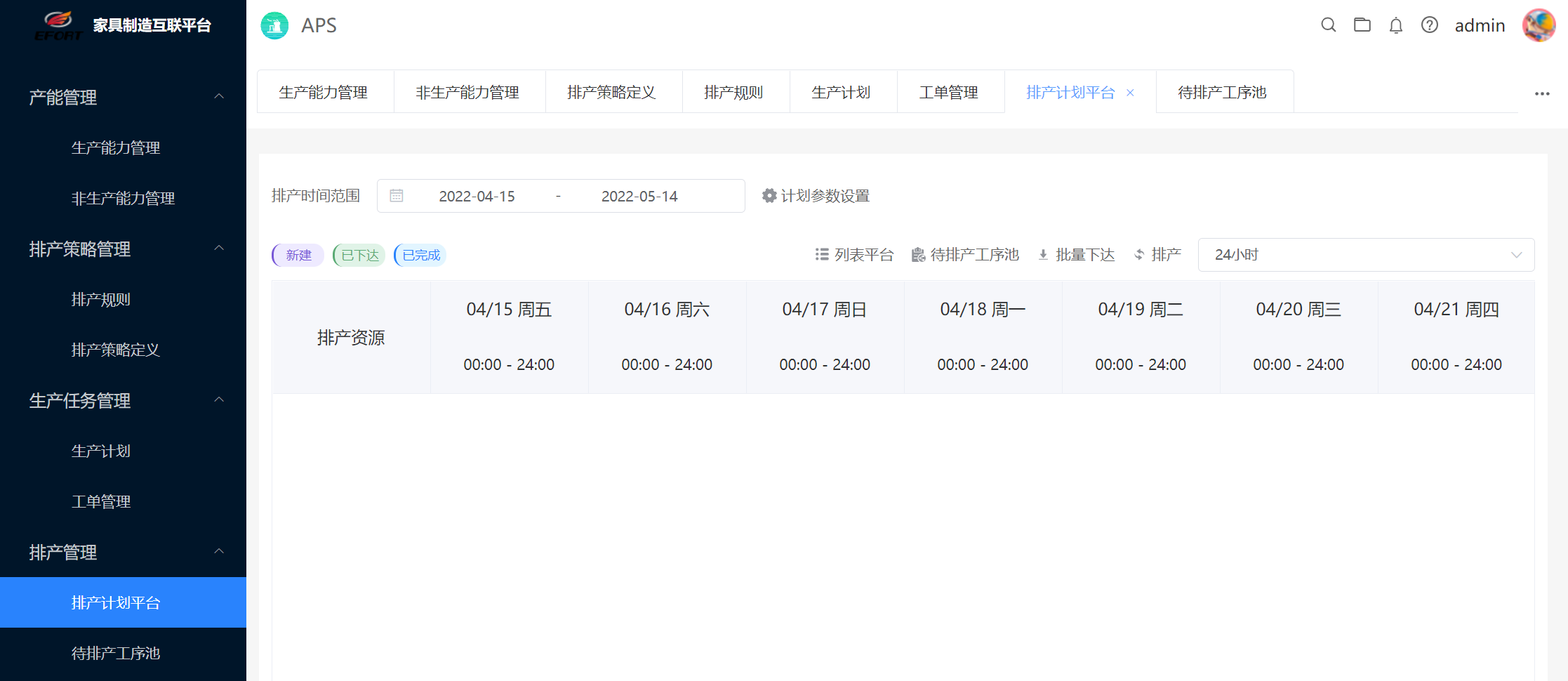Image resolution: width=1568 pixels, height=681 pixels.
Task: Click the calendar icon in date range
Action: click(397, 196)
